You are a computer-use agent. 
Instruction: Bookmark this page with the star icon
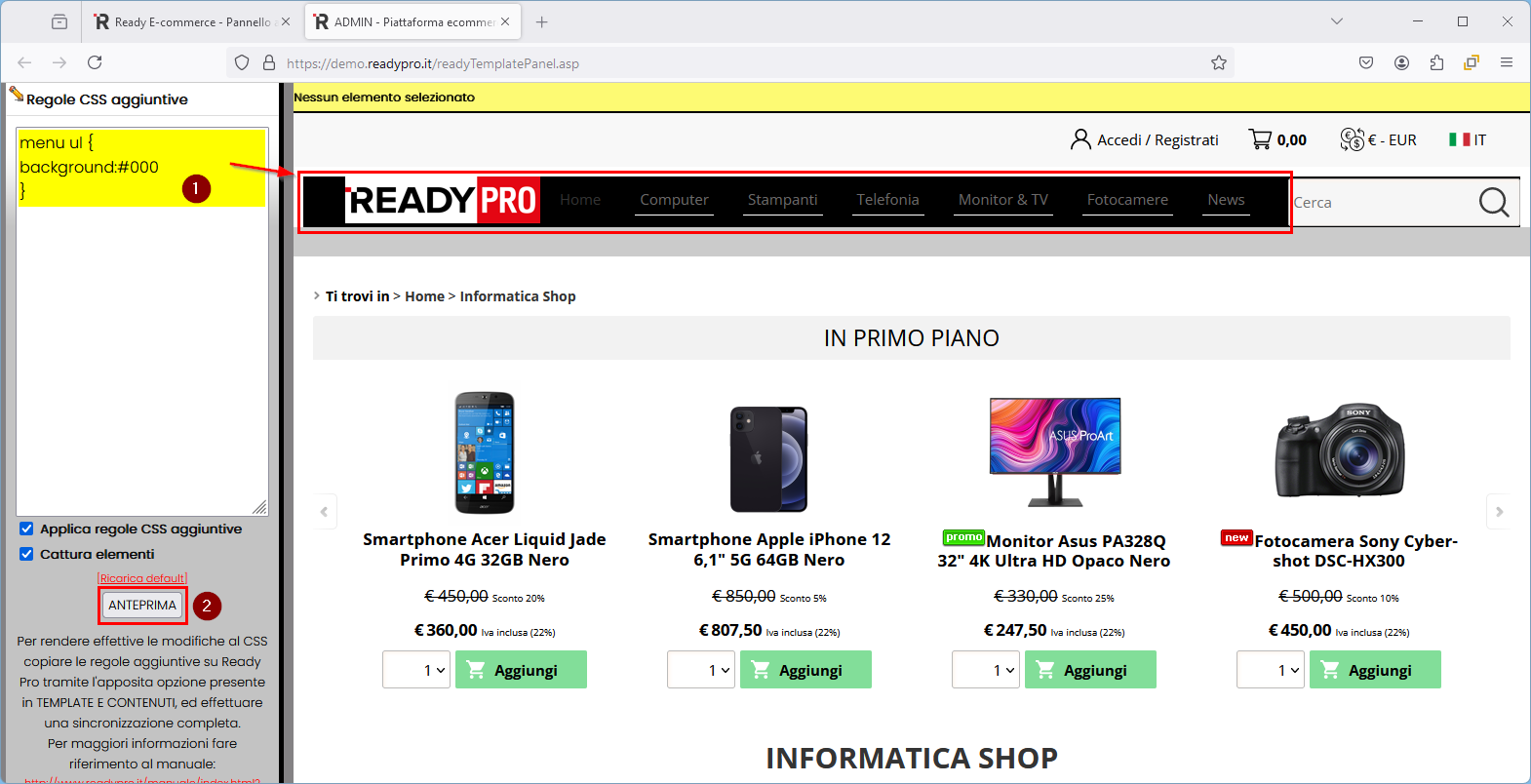click(x=1219, y=62)
